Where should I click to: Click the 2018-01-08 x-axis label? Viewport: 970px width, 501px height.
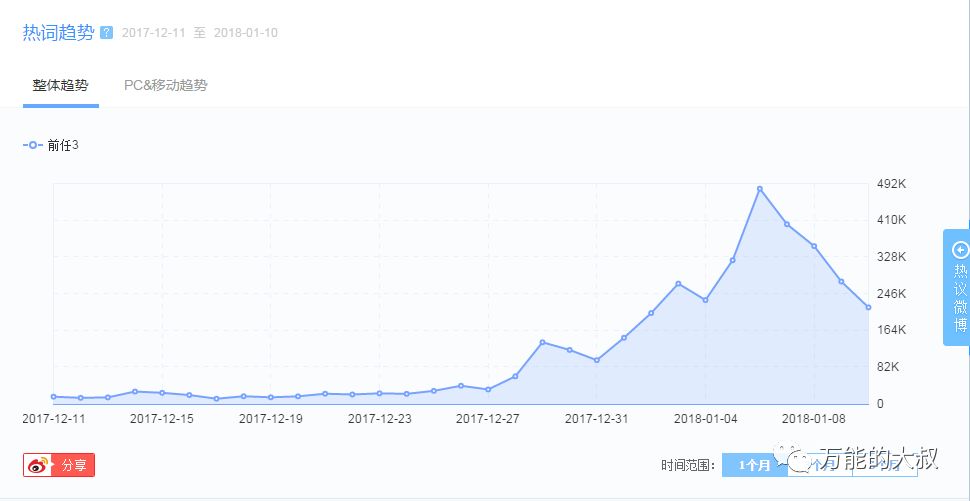[814, 419]
